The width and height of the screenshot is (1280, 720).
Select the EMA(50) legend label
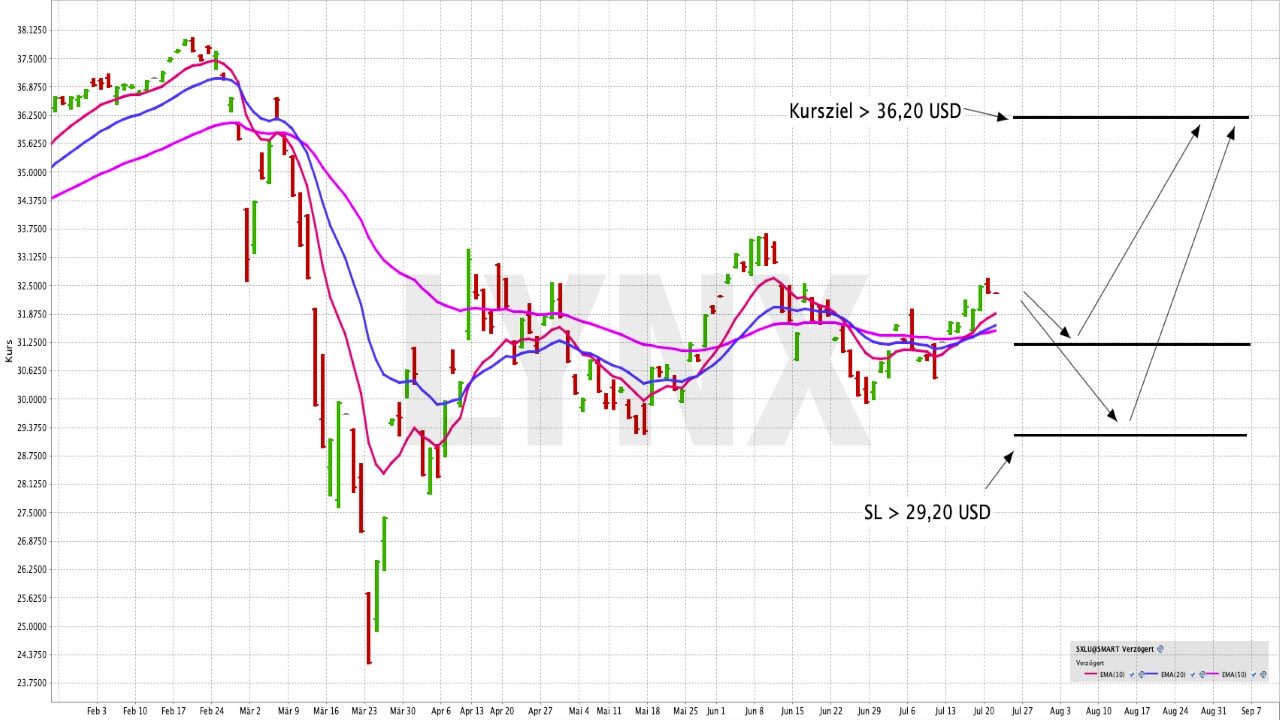1234,675
